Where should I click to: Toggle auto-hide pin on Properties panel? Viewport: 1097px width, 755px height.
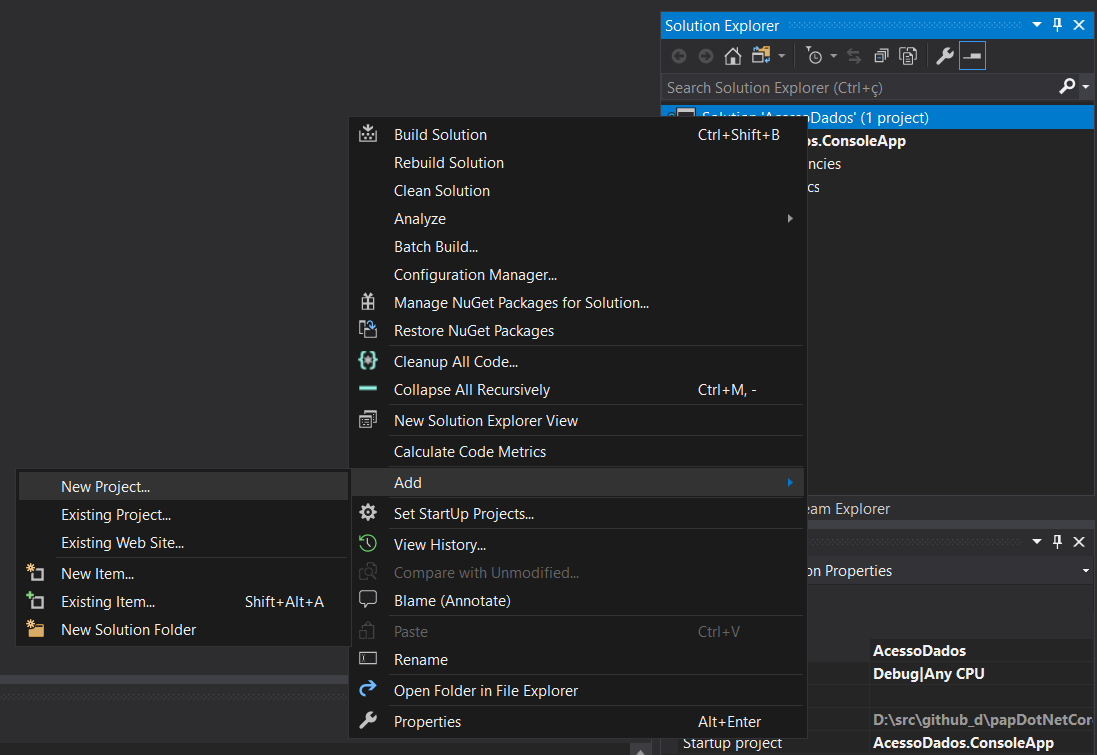point(1058,542)
